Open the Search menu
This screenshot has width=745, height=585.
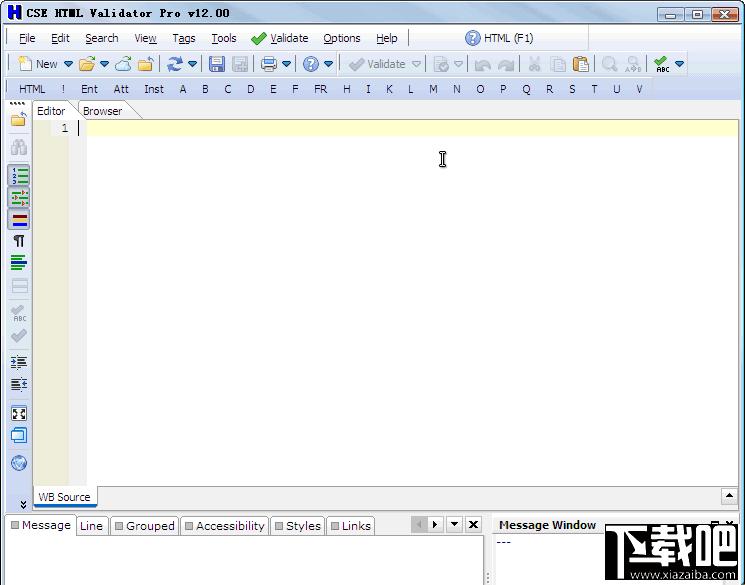(102, 38)
